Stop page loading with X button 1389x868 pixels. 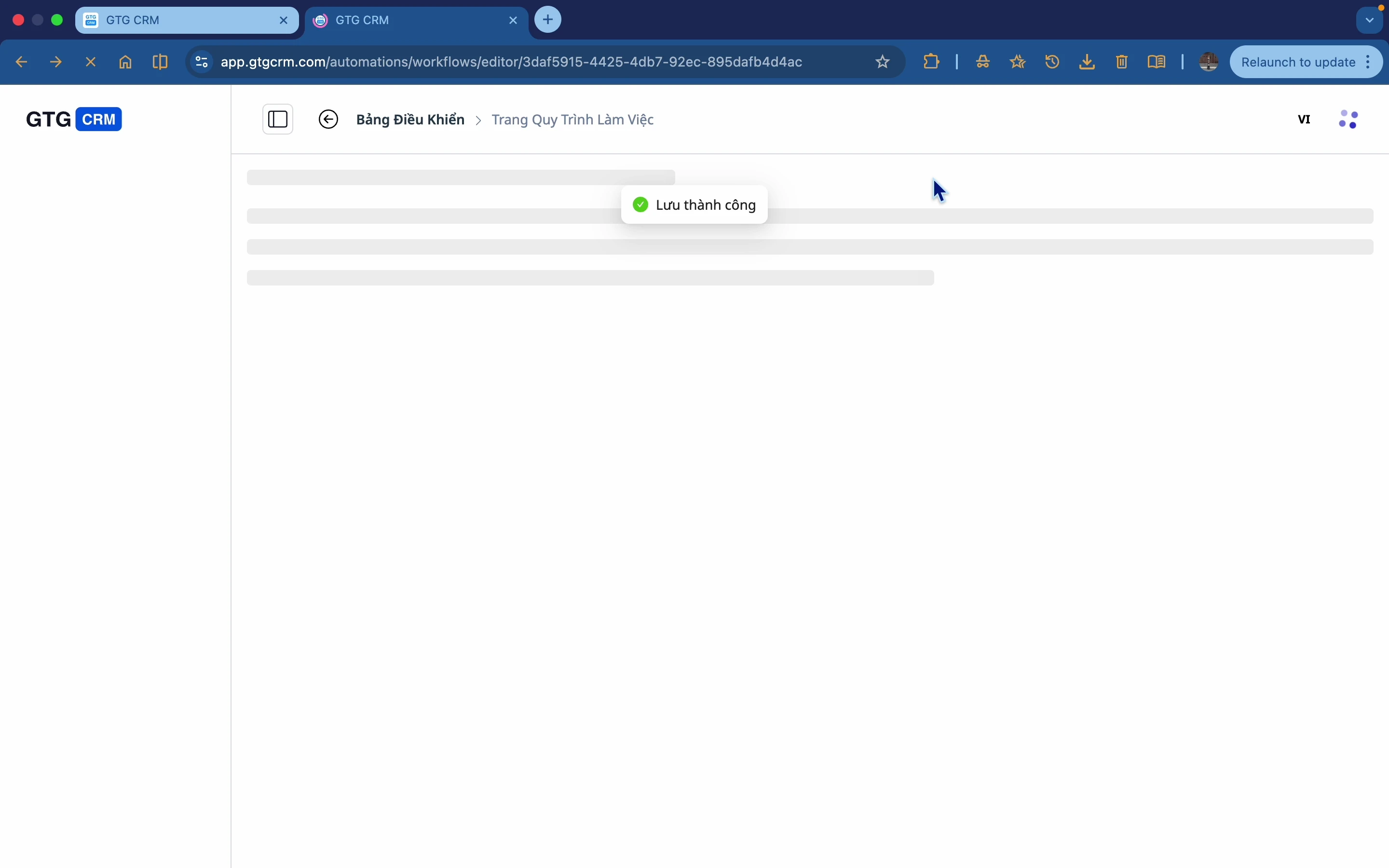[x=91, y=62]
